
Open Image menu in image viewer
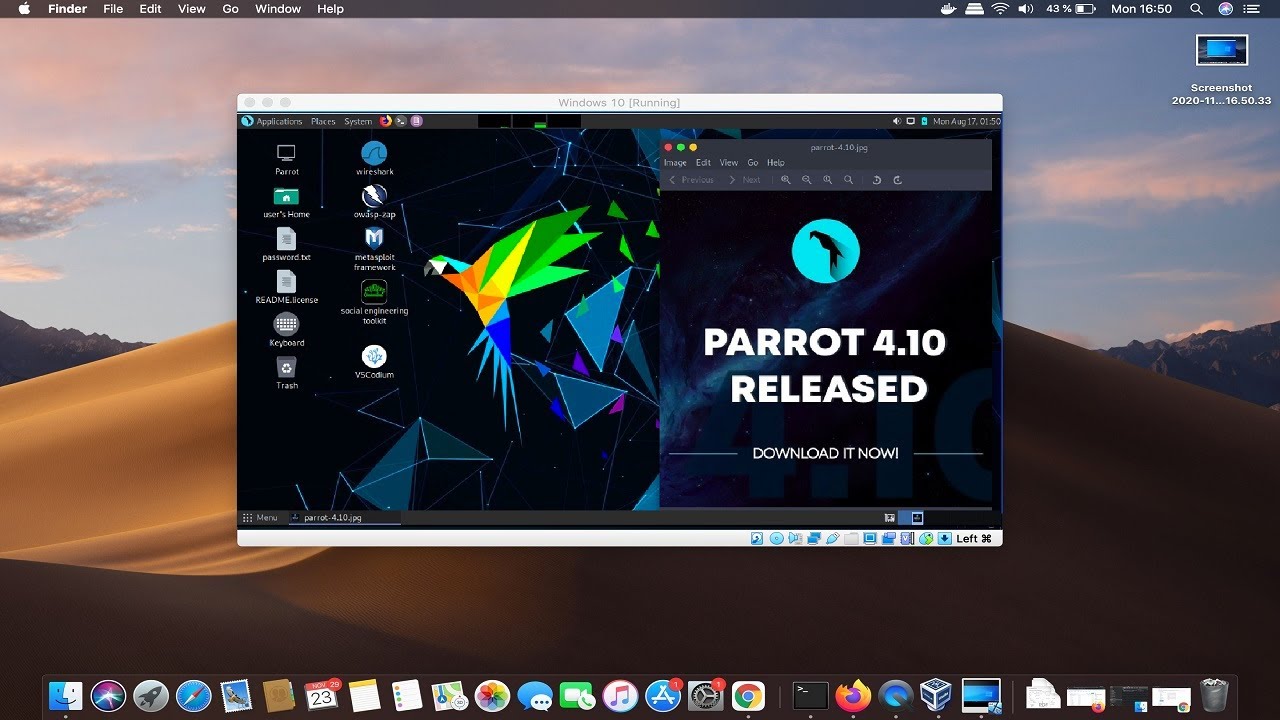(x=675, y=163)
